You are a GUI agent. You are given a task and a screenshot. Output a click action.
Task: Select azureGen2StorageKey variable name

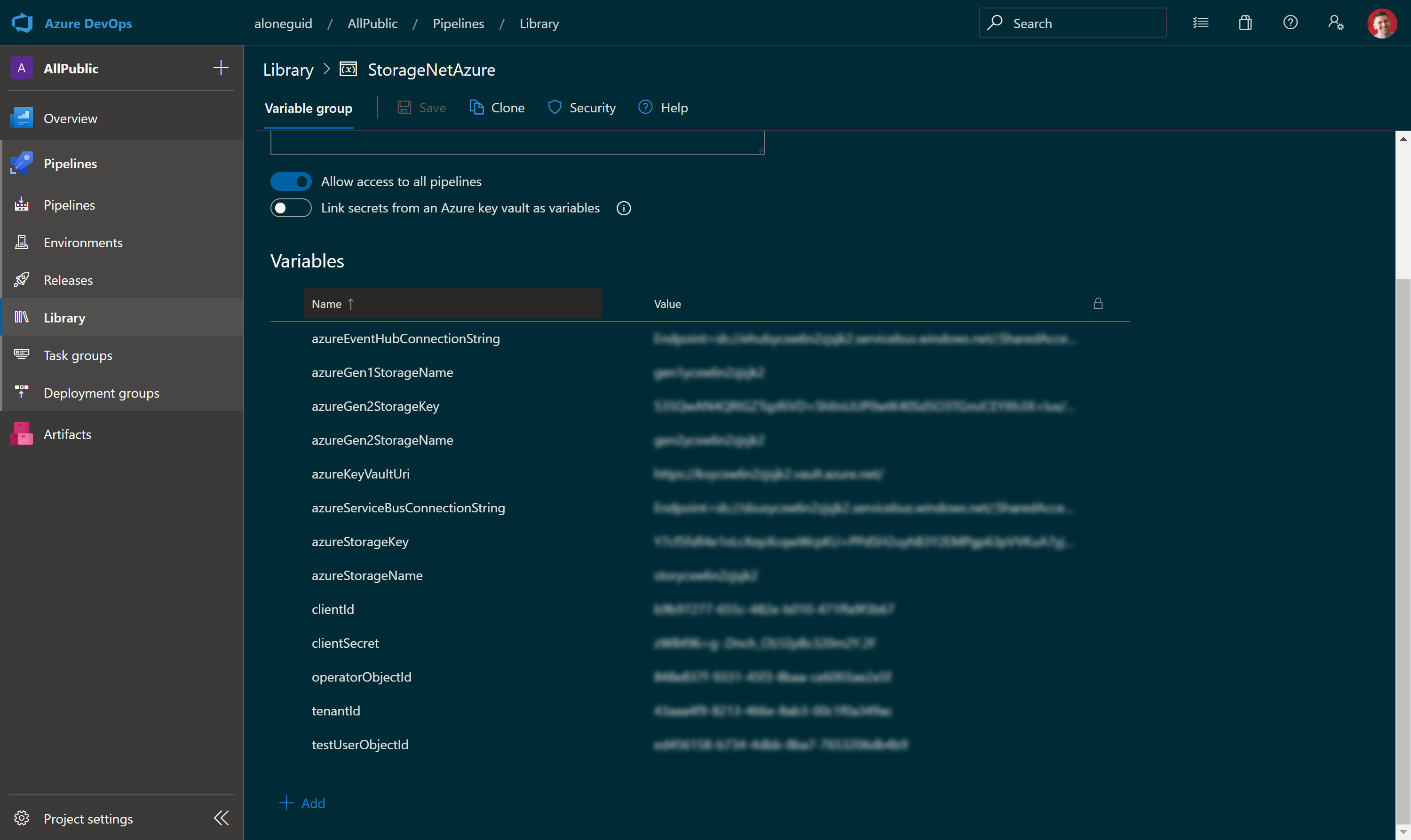375,407
